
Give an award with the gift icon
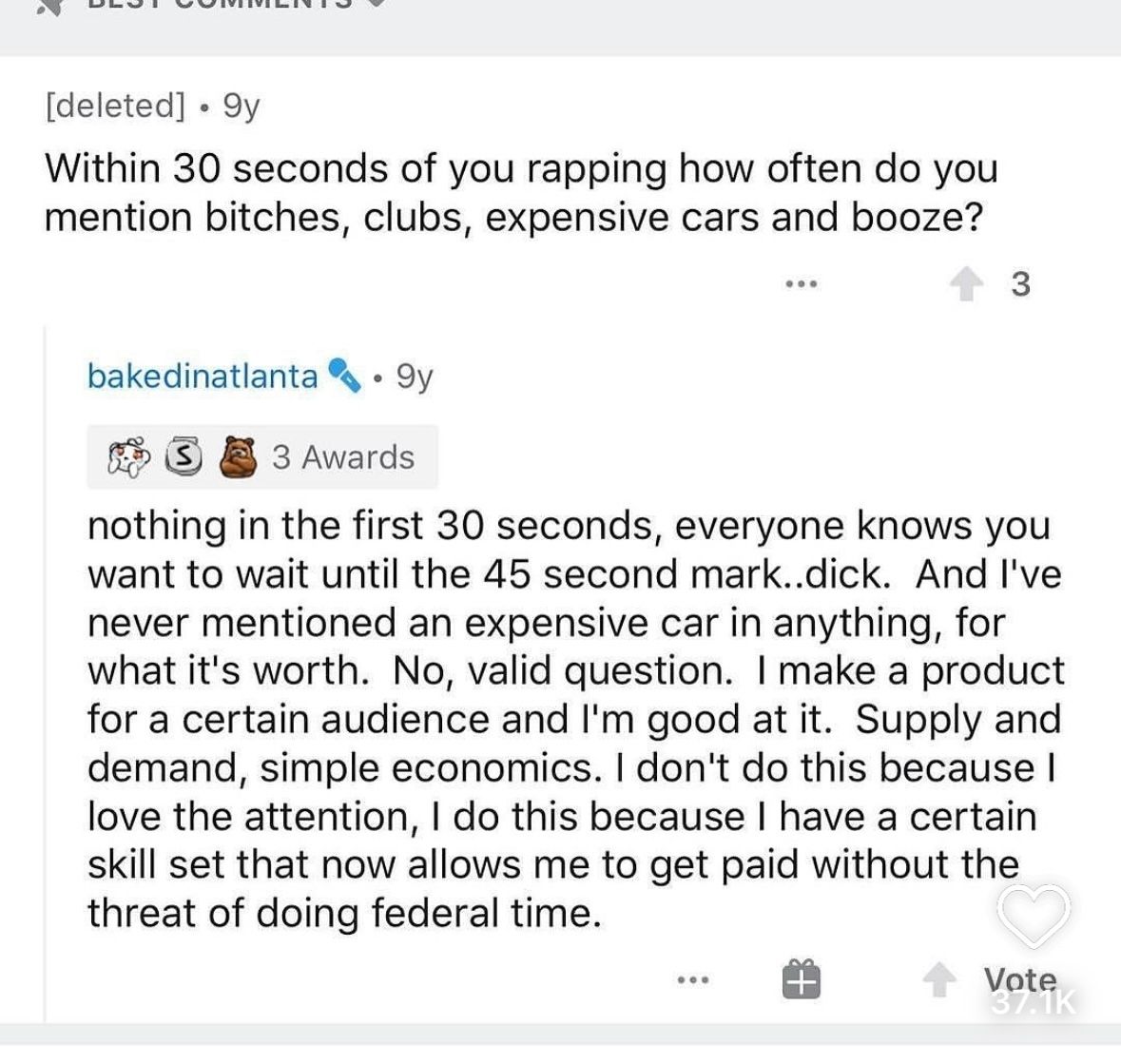[x=801, y=979]
